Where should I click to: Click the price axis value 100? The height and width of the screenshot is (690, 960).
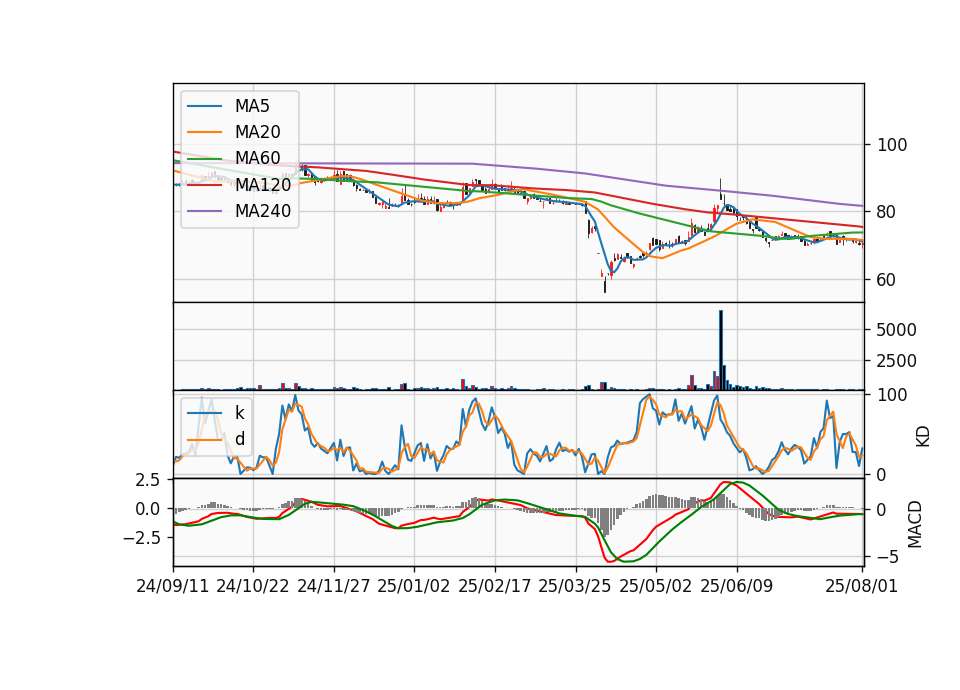[892, 145]
